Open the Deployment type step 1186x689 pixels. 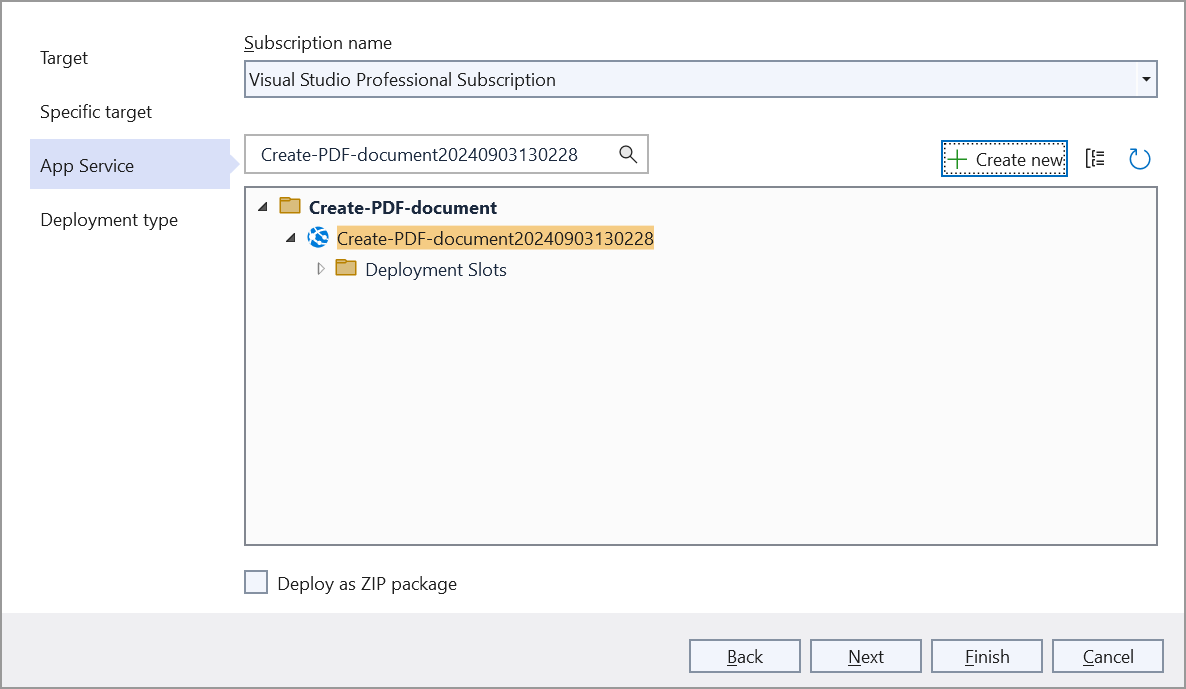click(109, 220)
